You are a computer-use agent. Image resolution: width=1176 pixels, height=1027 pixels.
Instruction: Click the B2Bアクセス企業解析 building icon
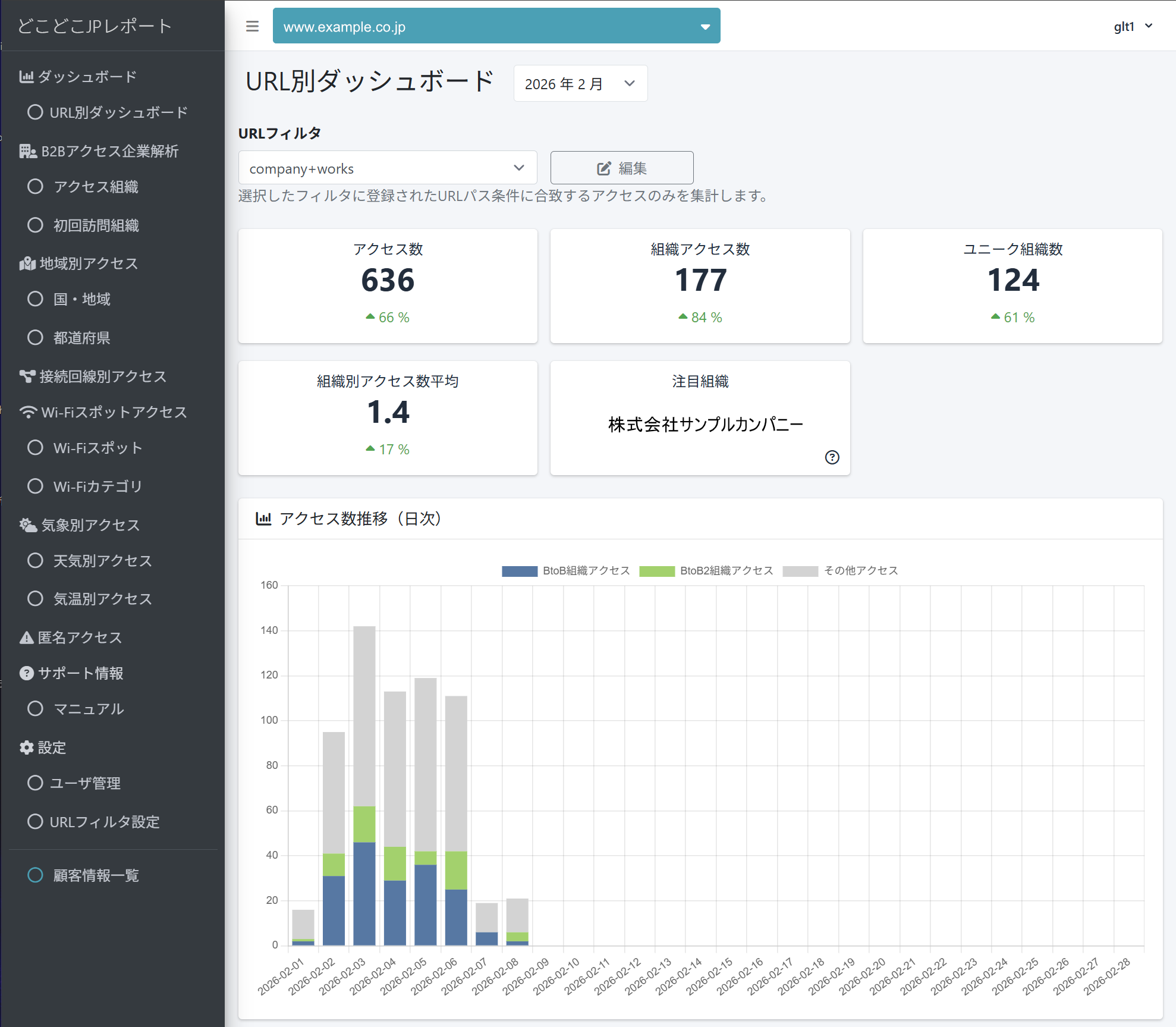(27, 151)
